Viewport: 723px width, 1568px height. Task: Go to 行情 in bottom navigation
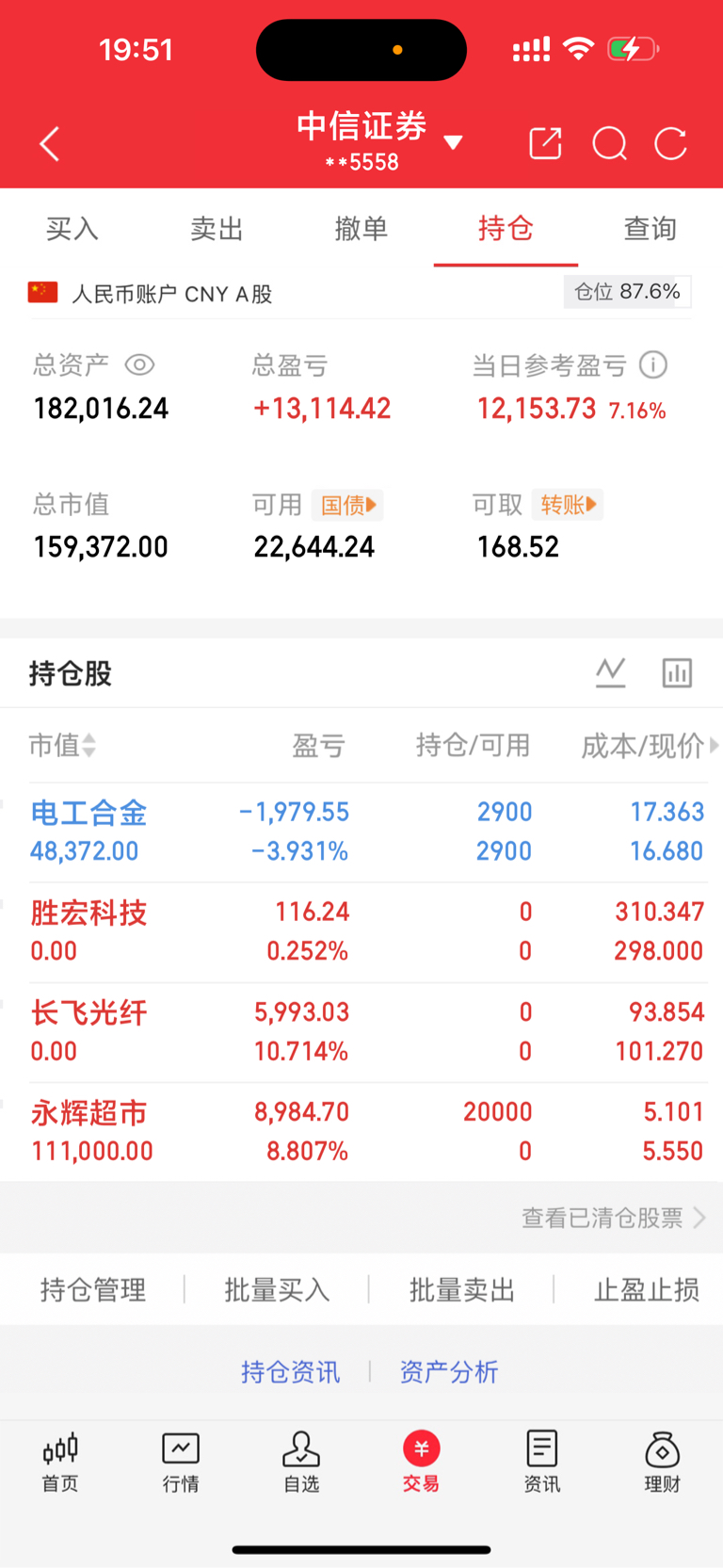181,1463
